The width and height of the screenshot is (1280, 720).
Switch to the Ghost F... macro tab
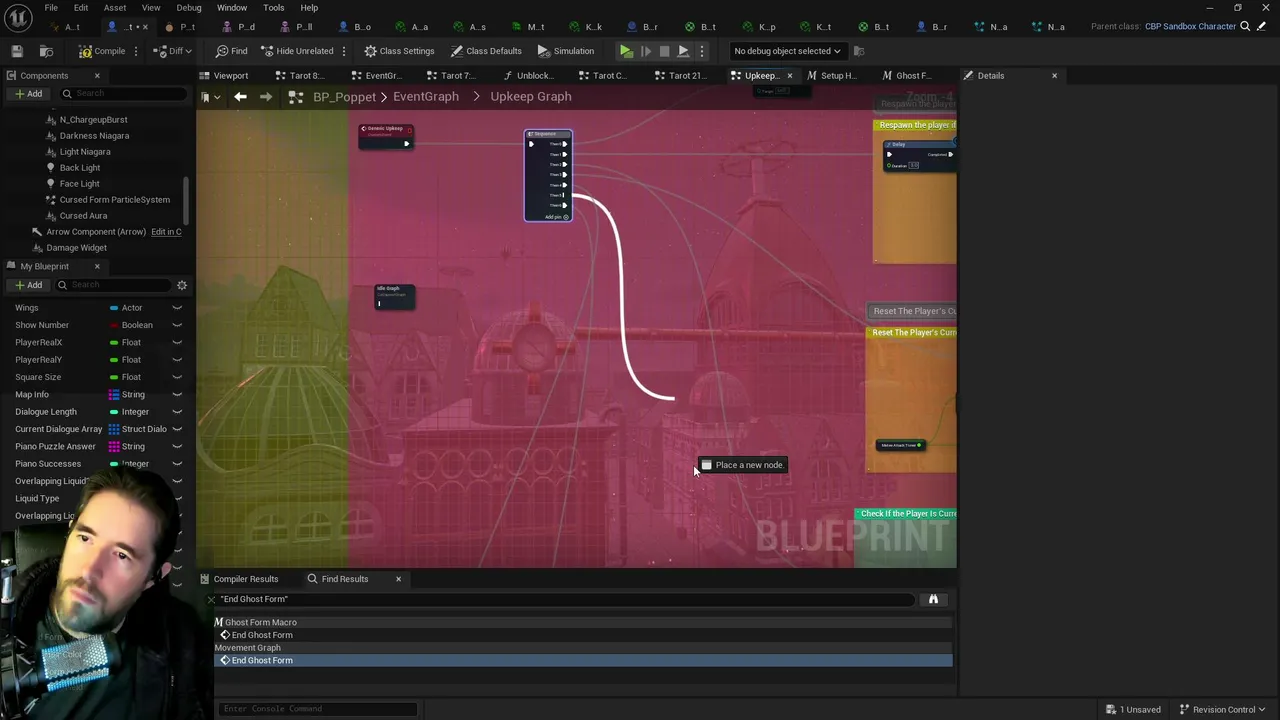click(906, 75)
